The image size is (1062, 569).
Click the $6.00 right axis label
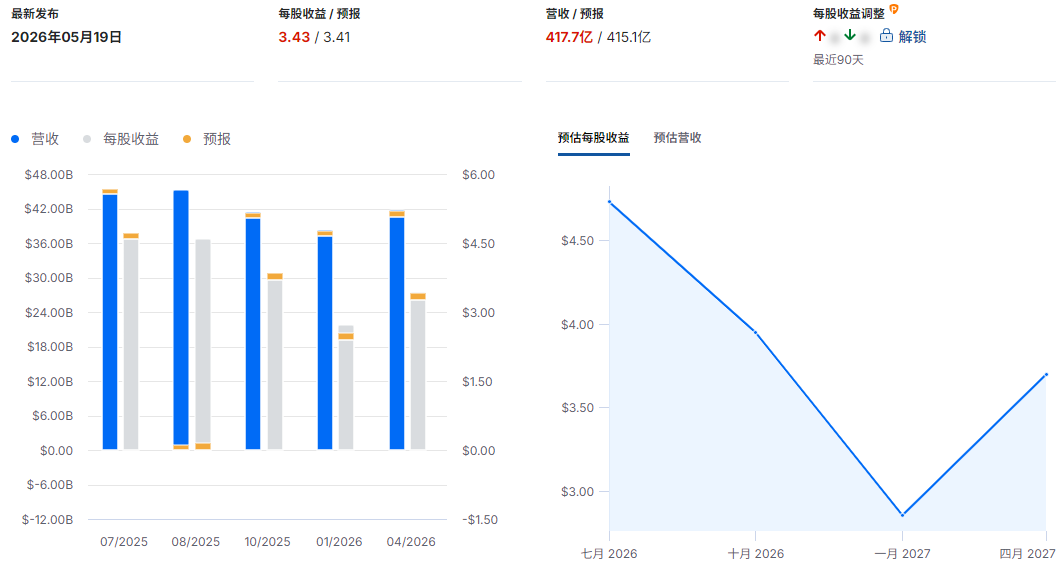coord(478,175)
